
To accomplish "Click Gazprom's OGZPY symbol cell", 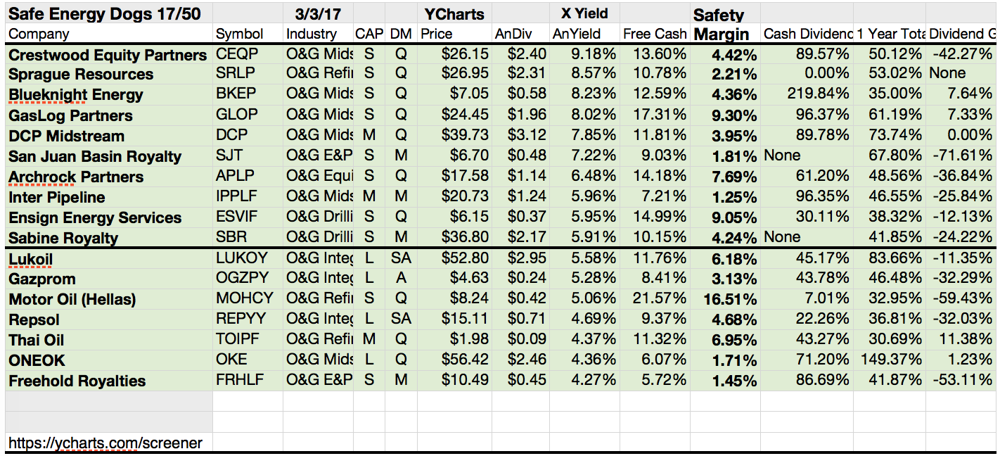I will [248, 279].
